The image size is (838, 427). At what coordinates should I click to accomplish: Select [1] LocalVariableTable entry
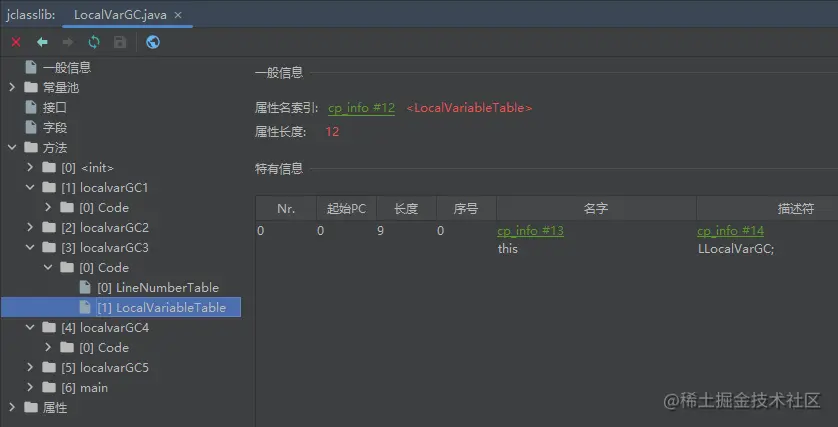click(x=161, y=307)
